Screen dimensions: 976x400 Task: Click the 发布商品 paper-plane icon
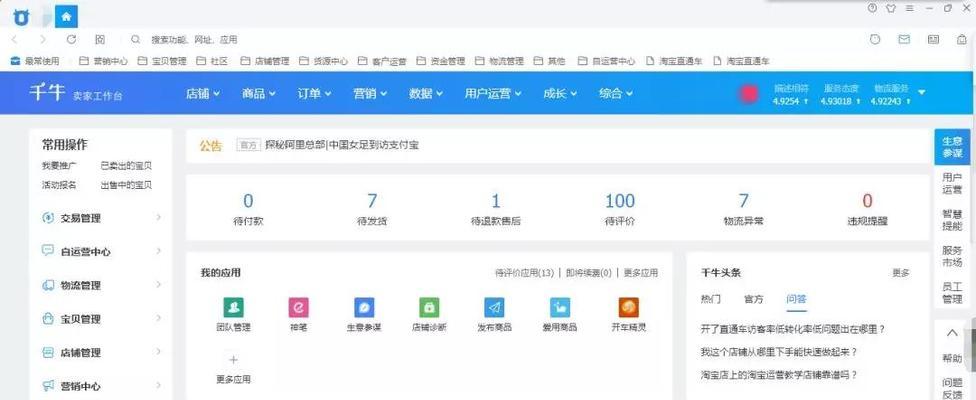[x=494, y=307]
